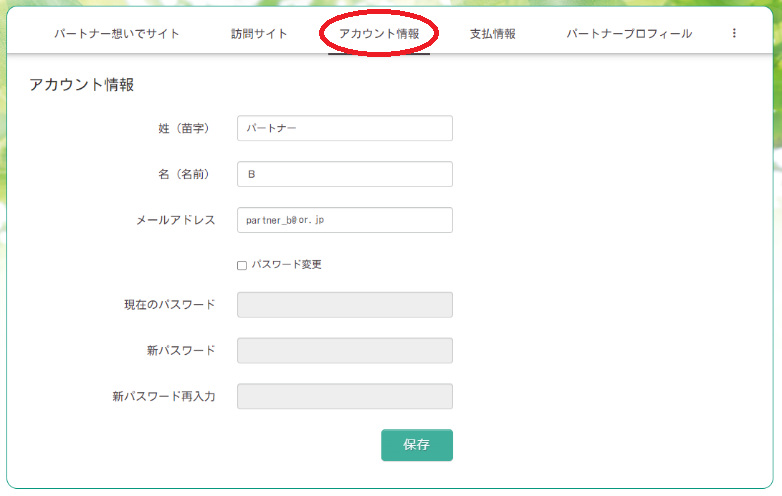Click the 保存 button
The width and height of the screenshot is (782, 496).
click(417, 445)
